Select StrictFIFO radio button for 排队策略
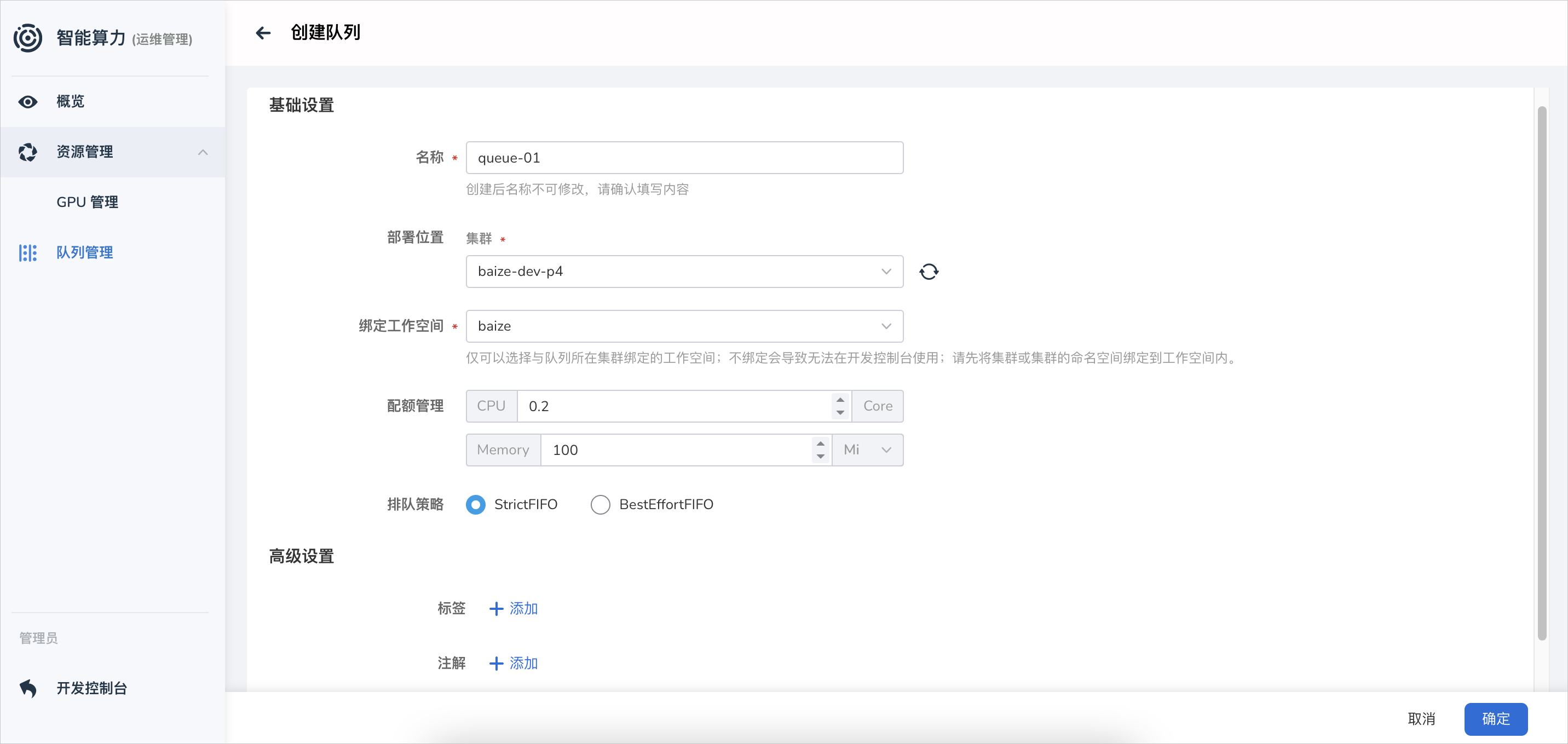The height and width of the screenshot is (744, 1568). (x=477, y=504)
